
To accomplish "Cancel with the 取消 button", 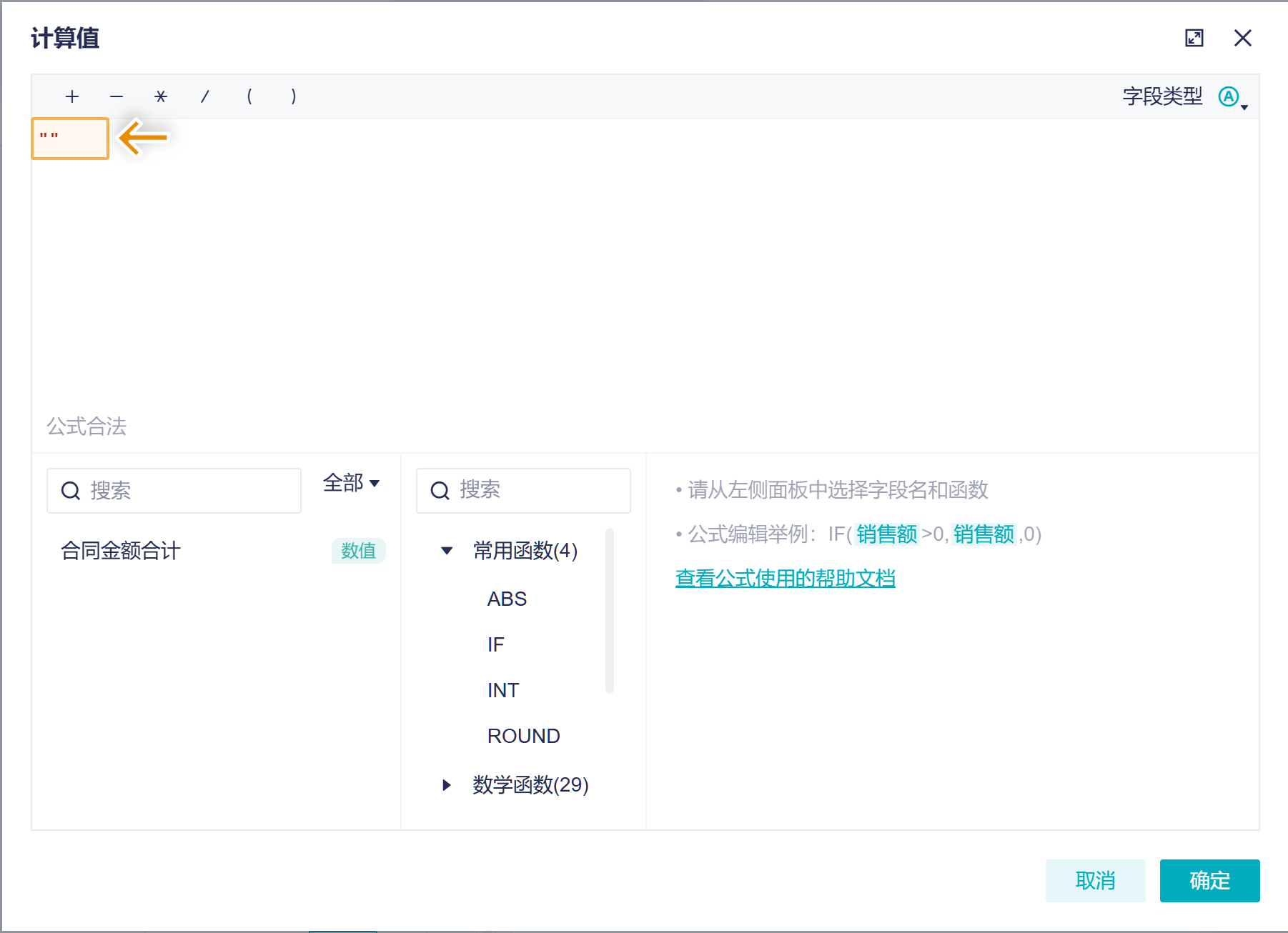I will pos(1096,881).
